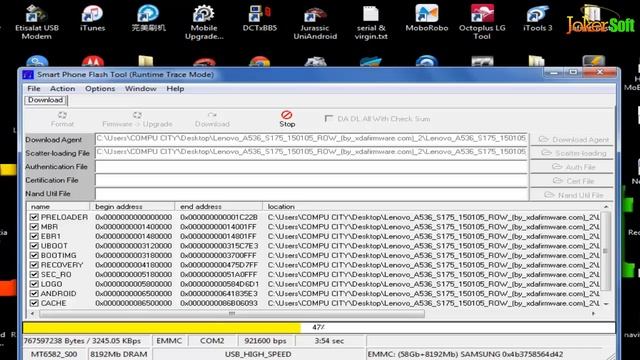The width and height of the screenshot is (640, 360).
Task: Click the 'begin address' column header
Action: 132,207
